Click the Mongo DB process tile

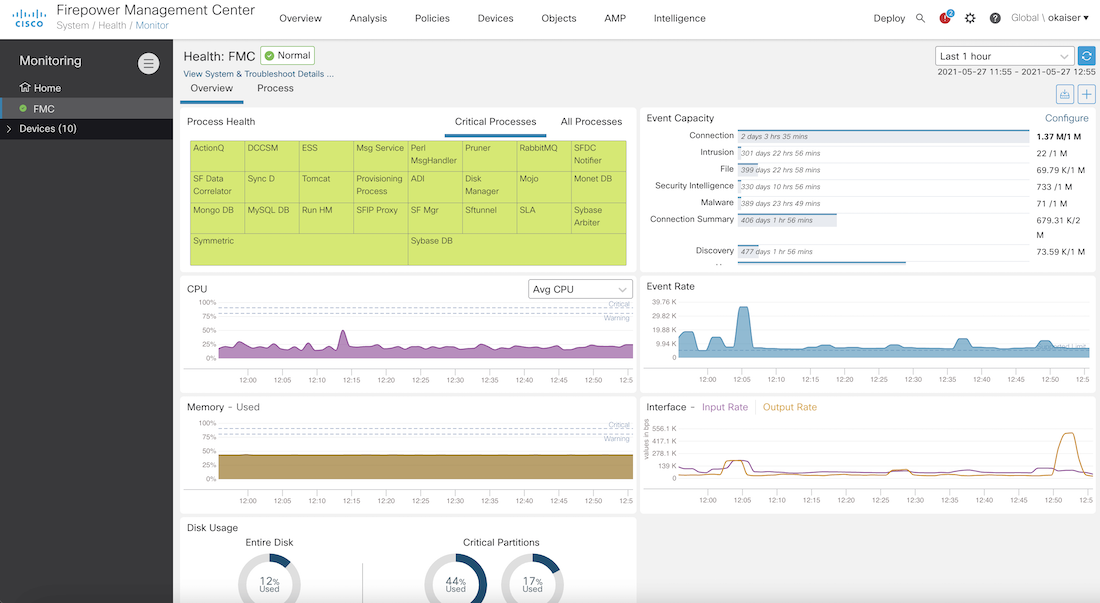click(217, 218)
